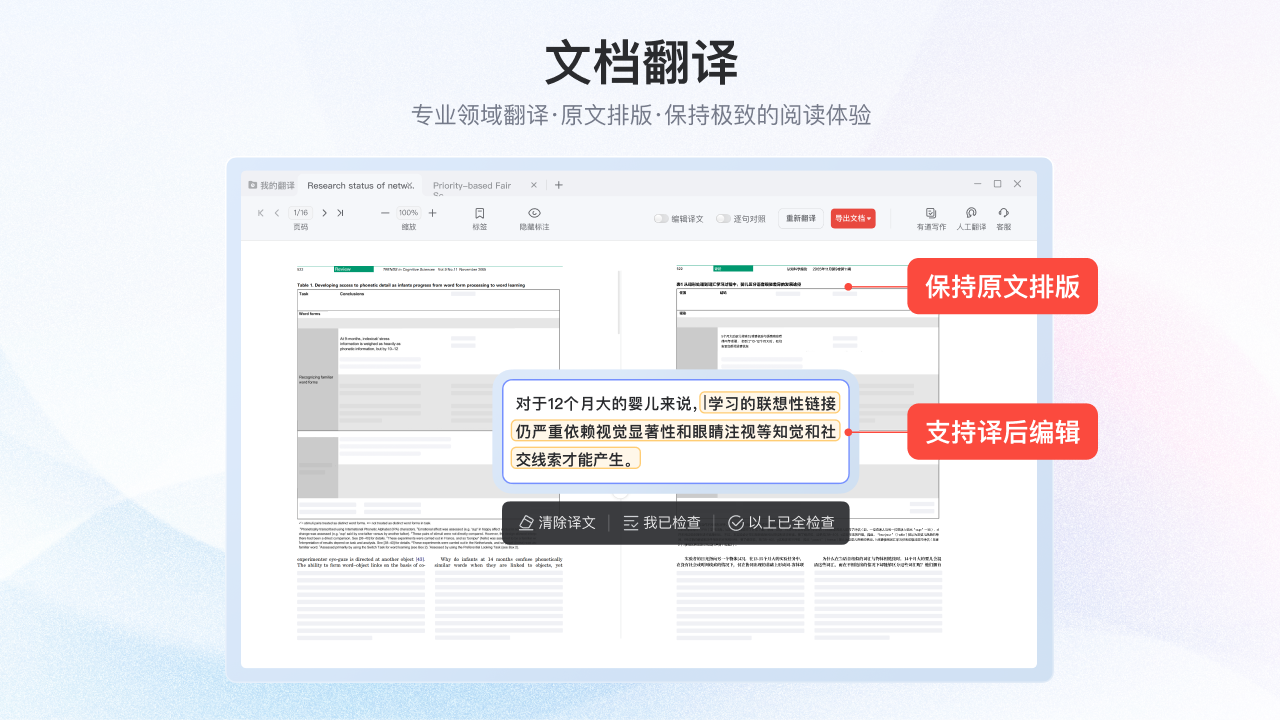
Task: Jump to the first page
Action: tap(261, 213)
